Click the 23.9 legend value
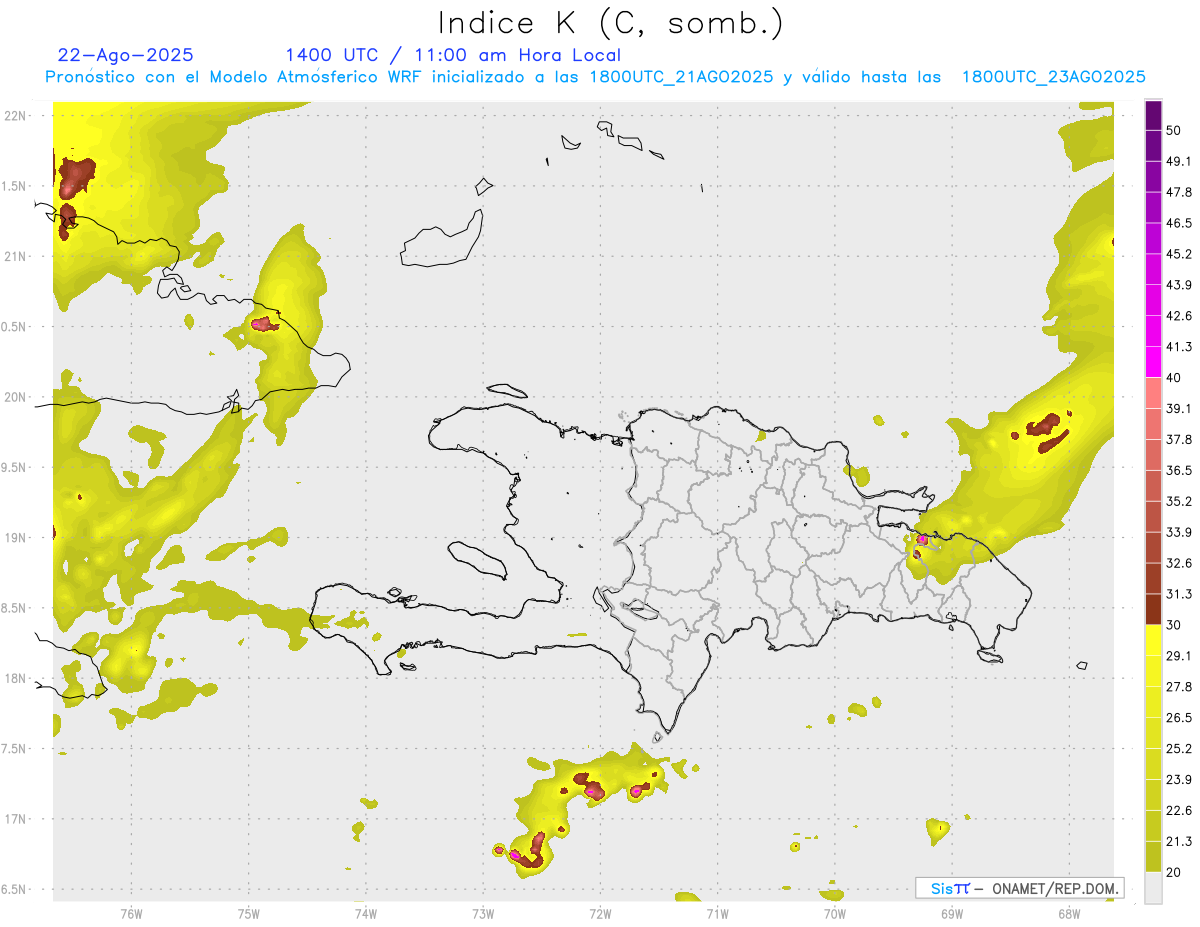 tap(1178, 780)
